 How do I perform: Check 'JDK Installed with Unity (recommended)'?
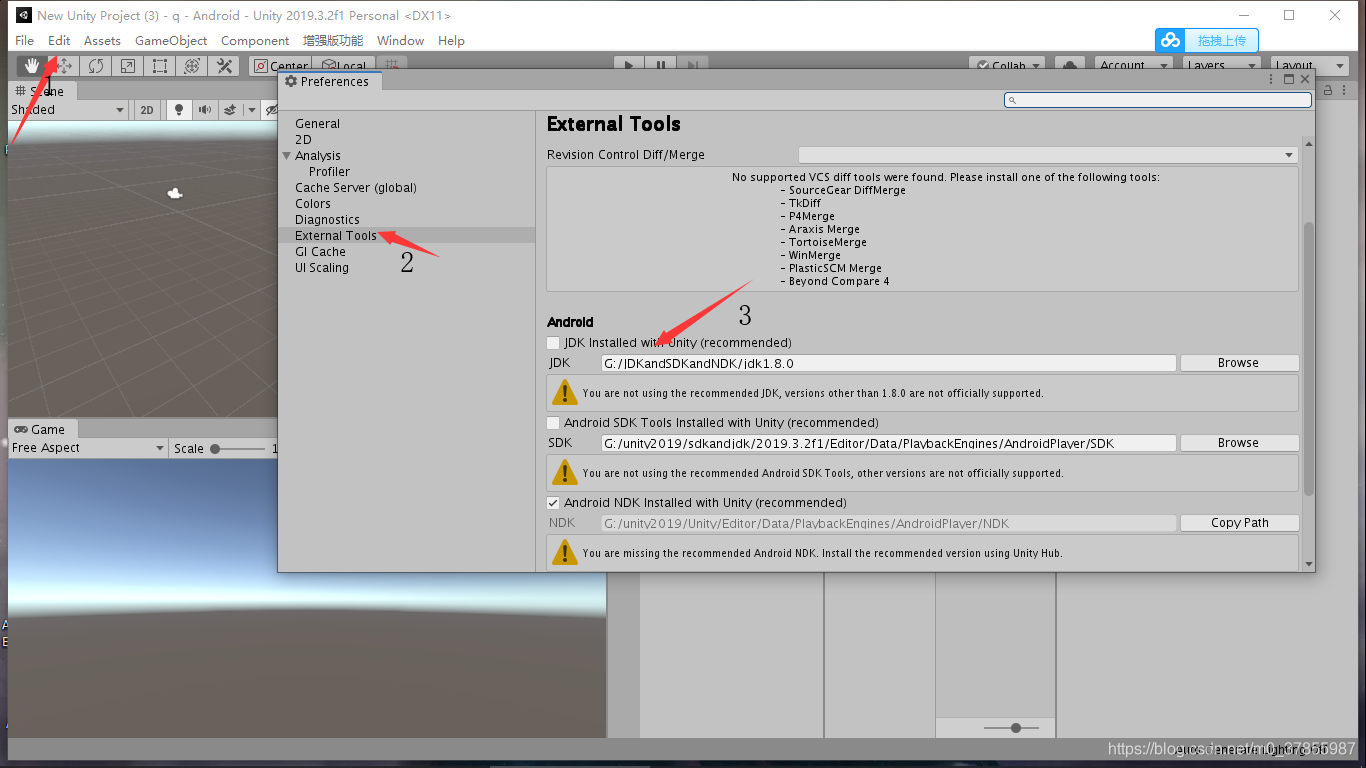[553, 342]
